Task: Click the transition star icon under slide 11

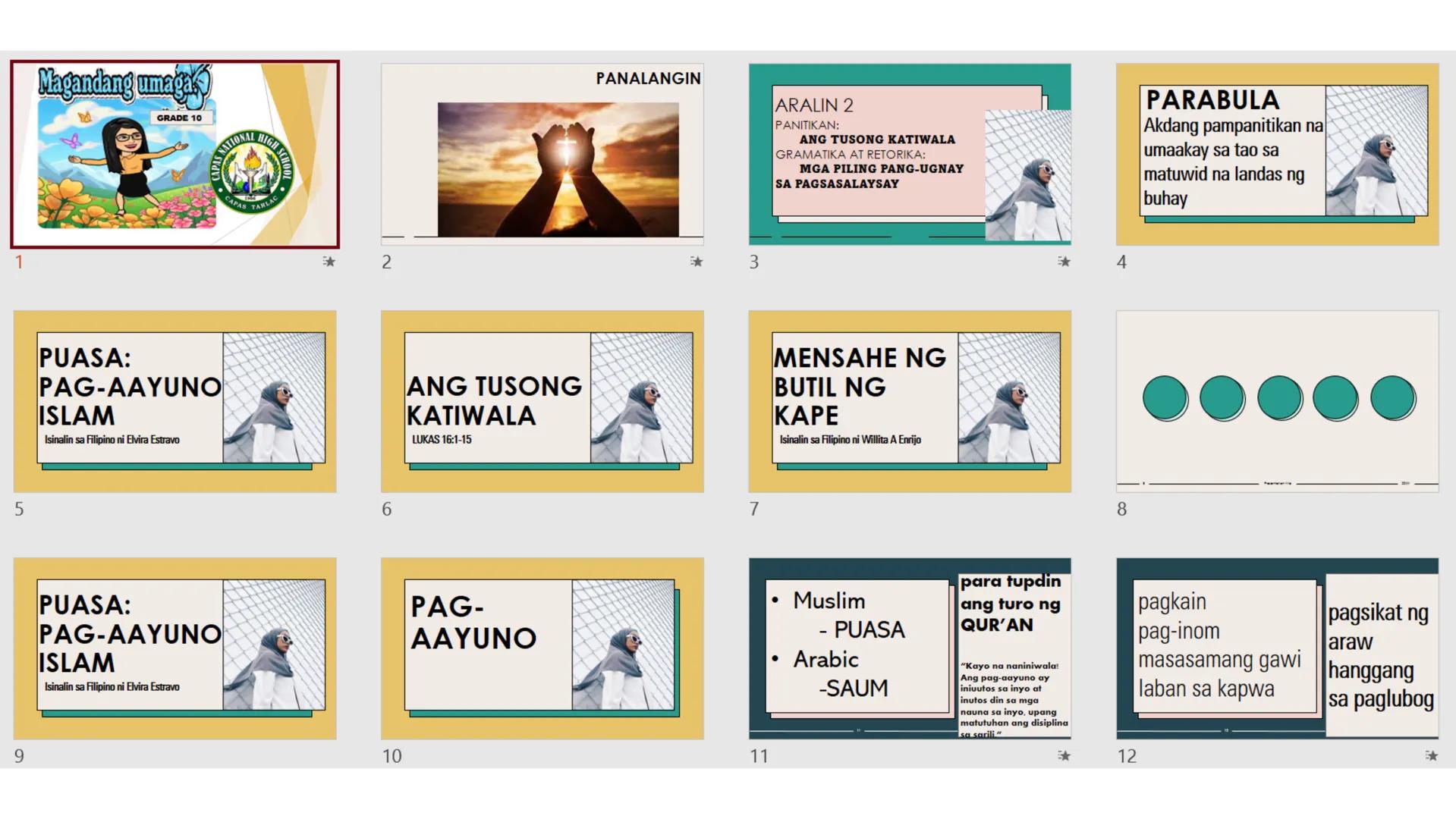Action: (x=1064, y=755)
